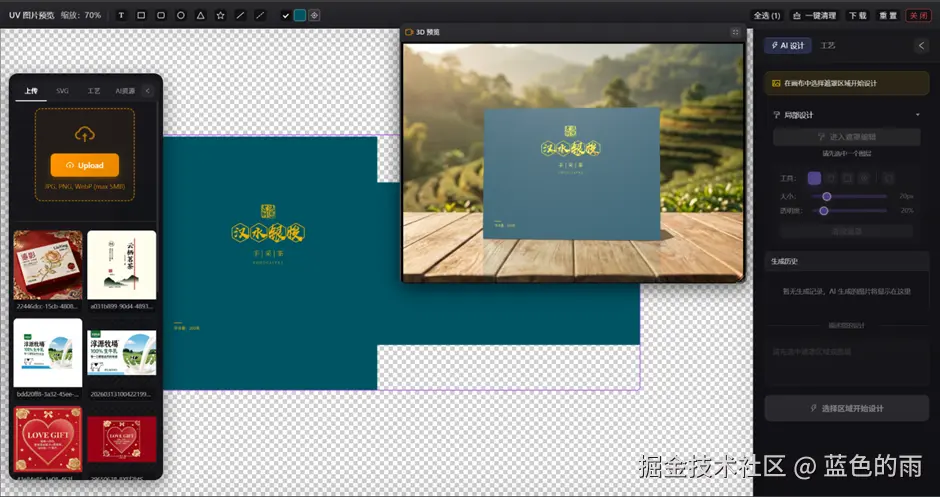Select the Text (T) tool

pos(121,16)
